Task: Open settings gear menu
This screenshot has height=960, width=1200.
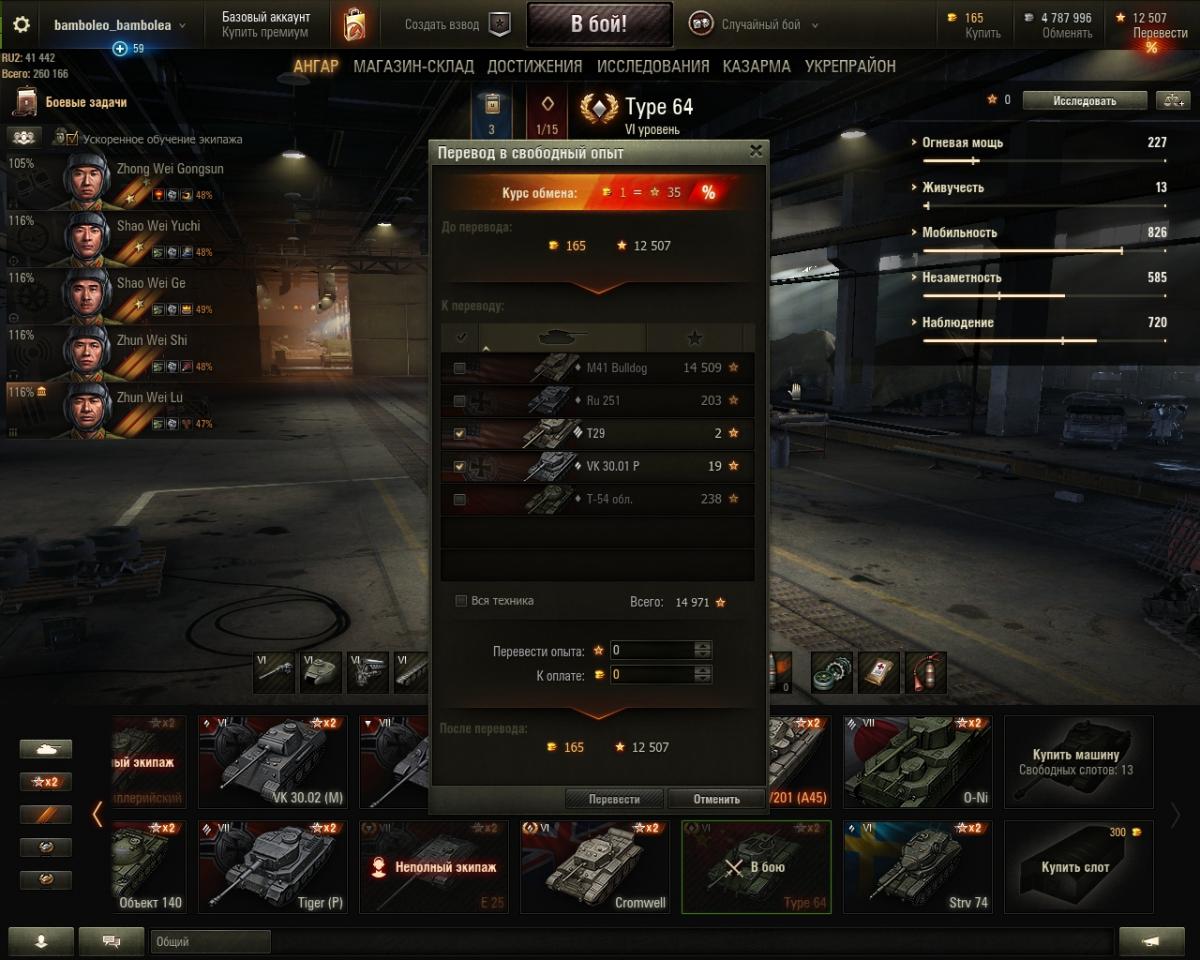Action: coord(21,24)
